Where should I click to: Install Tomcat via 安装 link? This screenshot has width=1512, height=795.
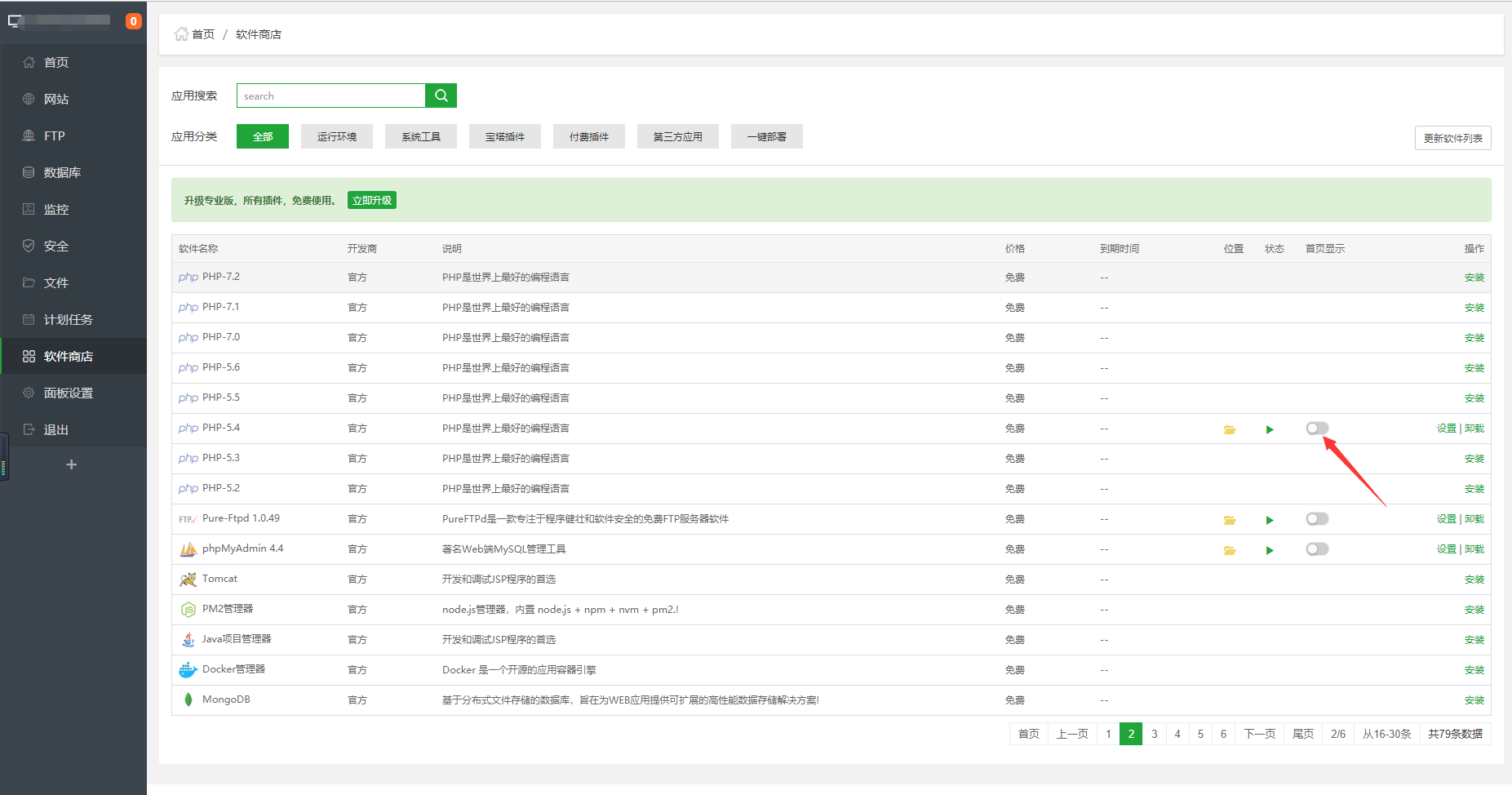tap(1474, 580)
